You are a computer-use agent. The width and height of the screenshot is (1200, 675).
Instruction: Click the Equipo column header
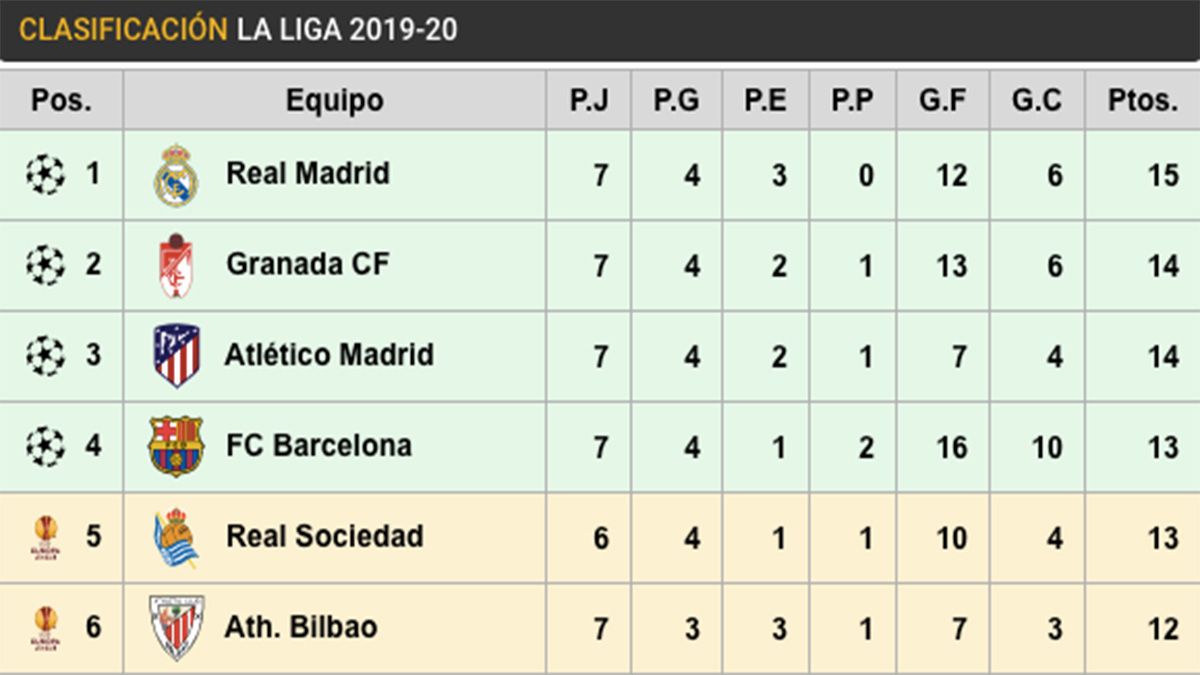[x=334, y=101]
